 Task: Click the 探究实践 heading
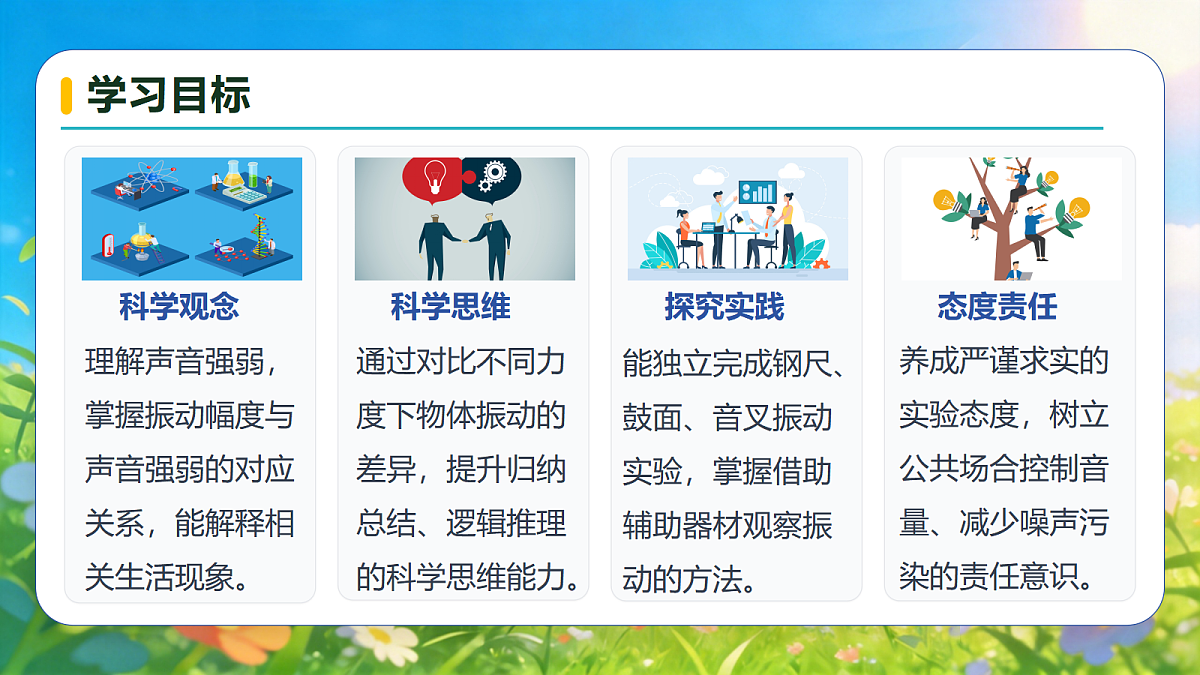pyautogui.click(x=725, y=307)
